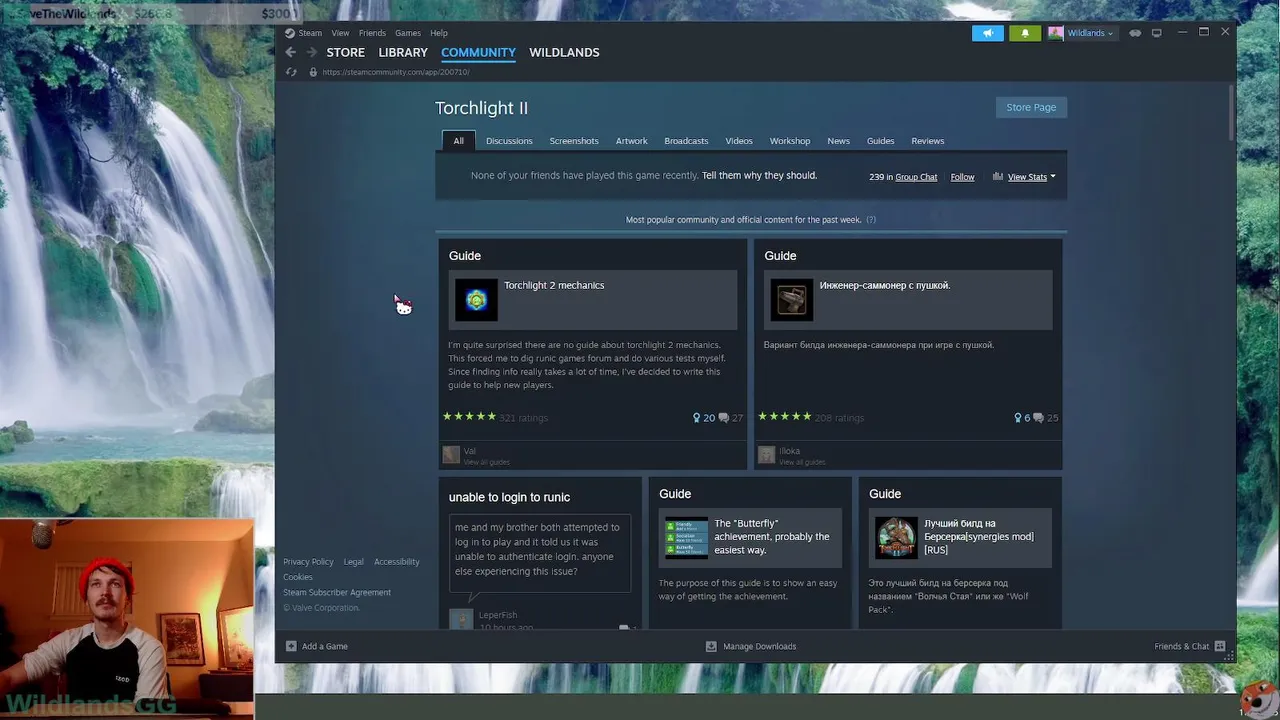The height and width of the screenshot is (720, 1280).
Task: Click LeperFish's avatar
Action: (461, 619)
